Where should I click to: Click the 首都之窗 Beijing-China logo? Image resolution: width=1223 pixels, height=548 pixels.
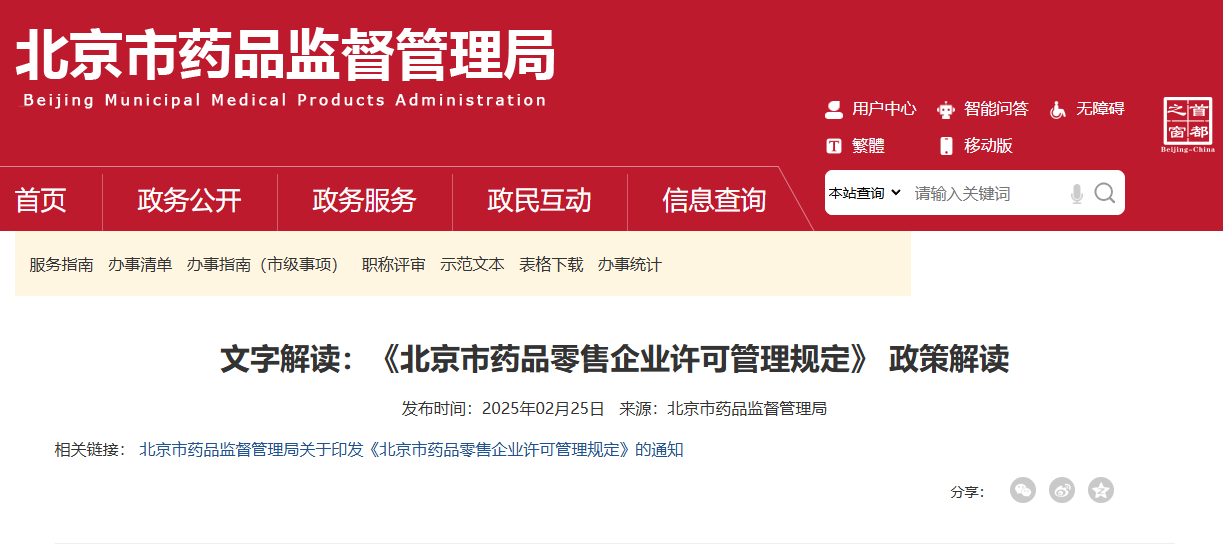tap(1188, 126)
